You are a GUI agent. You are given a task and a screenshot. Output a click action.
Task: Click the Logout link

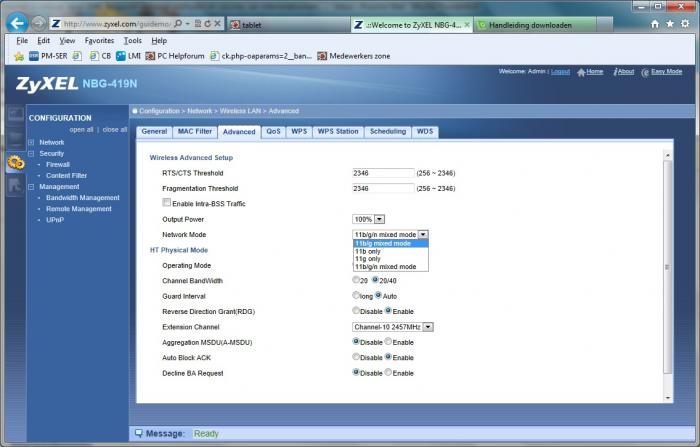560,71
